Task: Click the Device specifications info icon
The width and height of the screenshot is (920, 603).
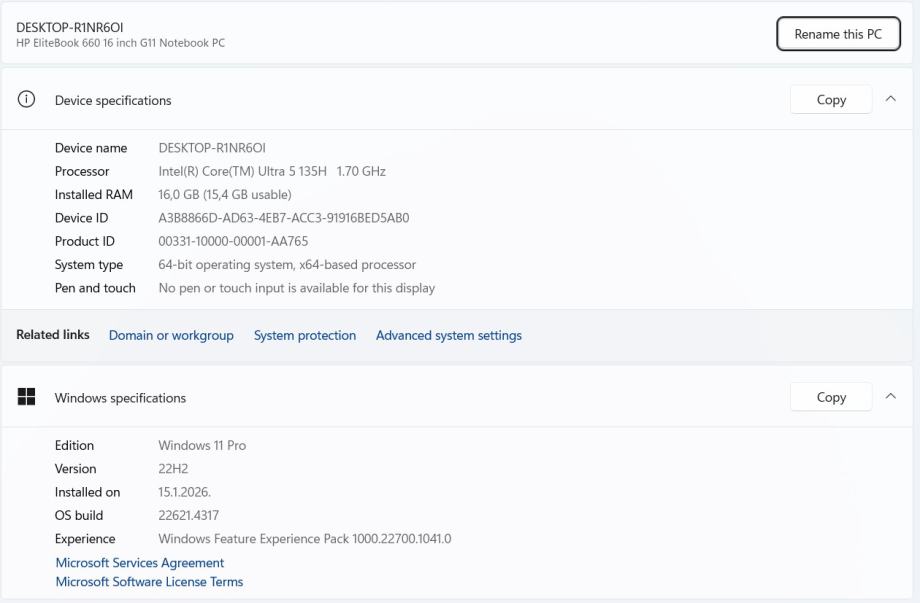Action: tap(27, 100)
